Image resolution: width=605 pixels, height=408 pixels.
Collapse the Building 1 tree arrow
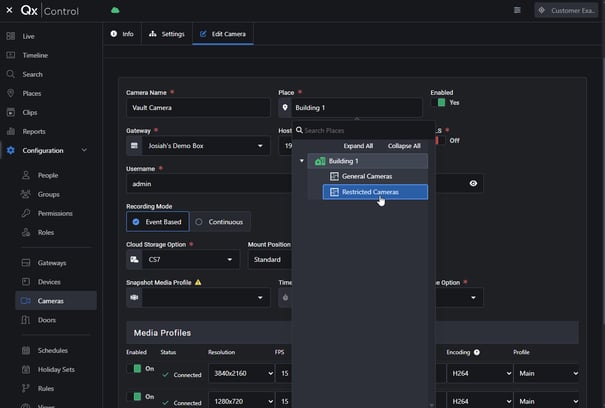tap(302, 161)
